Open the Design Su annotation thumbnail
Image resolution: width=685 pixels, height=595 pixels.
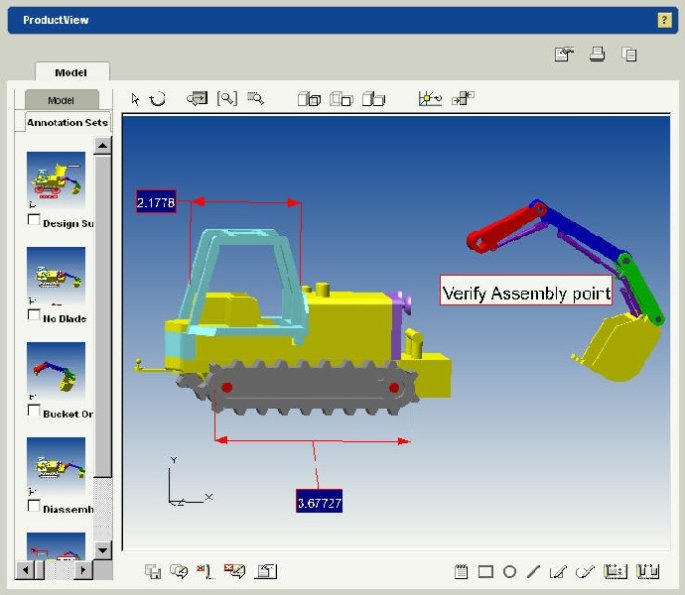56,180
